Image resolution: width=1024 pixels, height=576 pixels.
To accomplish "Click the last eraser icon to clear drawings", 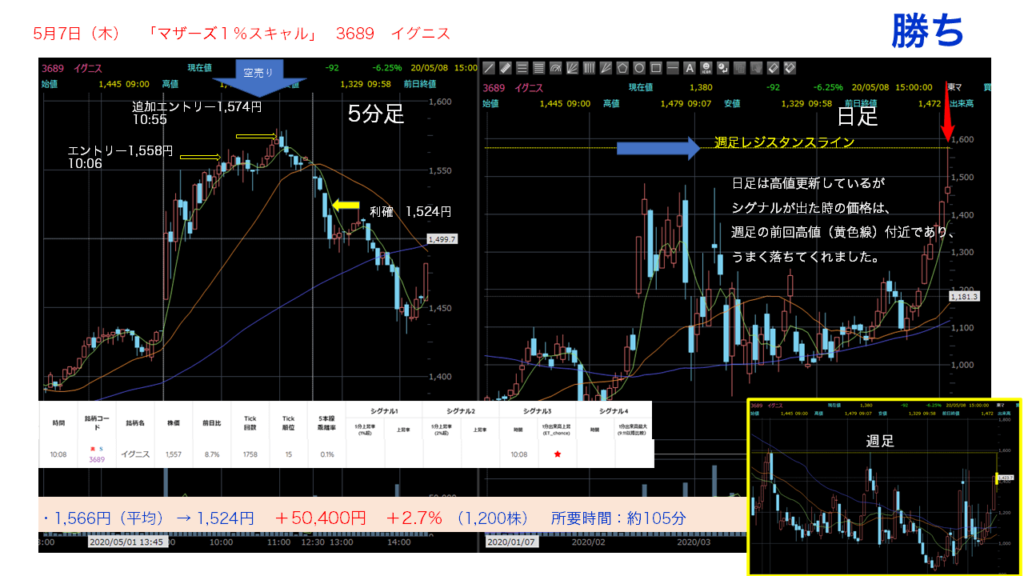I will coord(790,68).
